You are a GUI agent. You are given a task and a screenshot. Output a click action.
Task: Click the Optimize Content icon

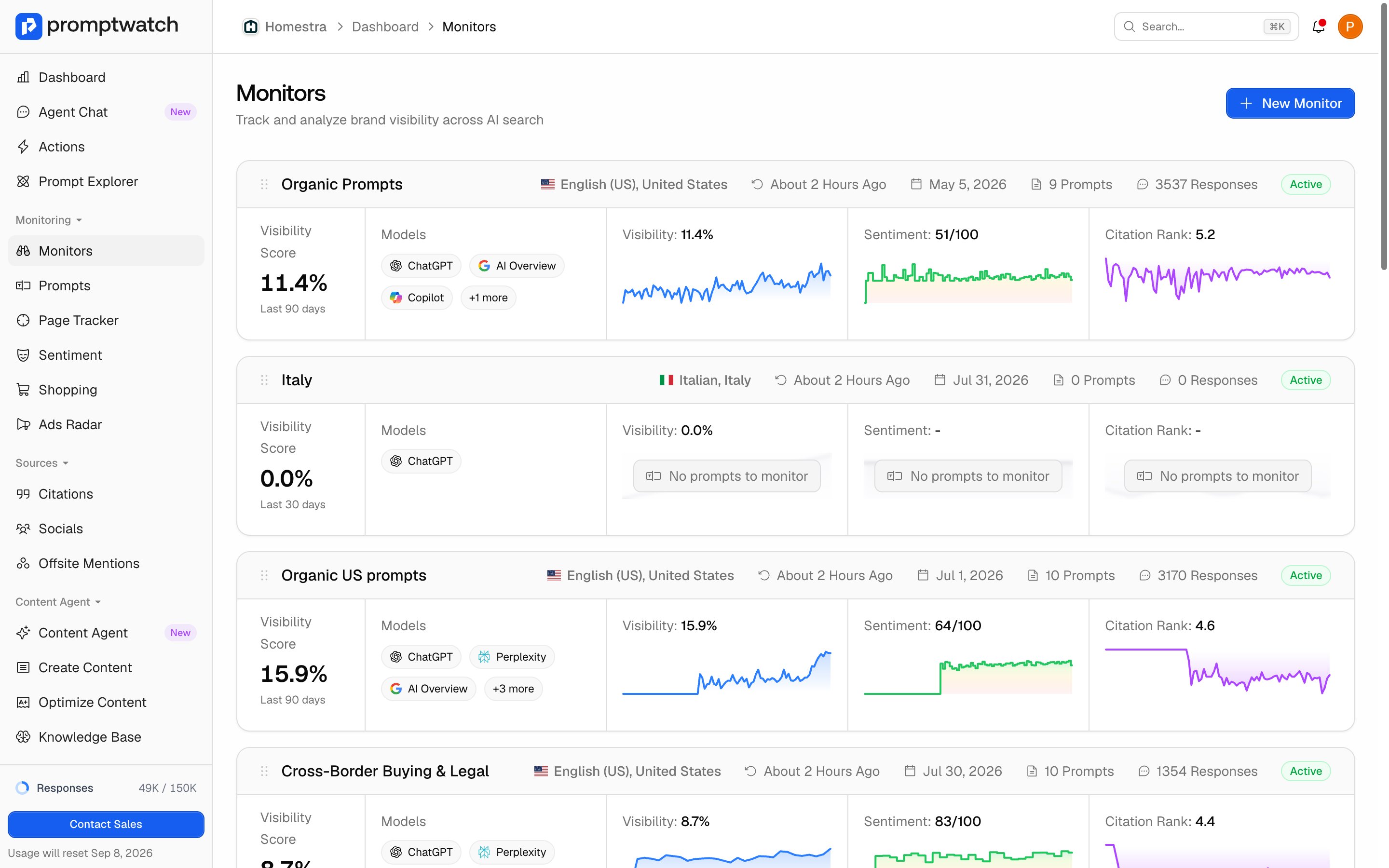click(23, 702)
